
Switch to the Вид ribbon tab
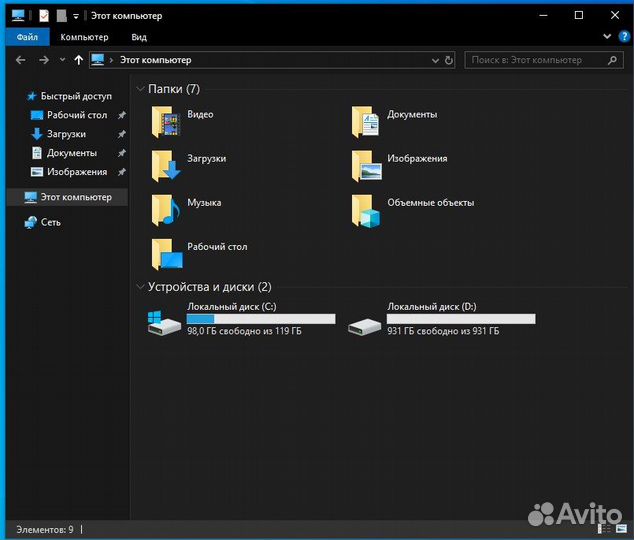click(139, 37)
